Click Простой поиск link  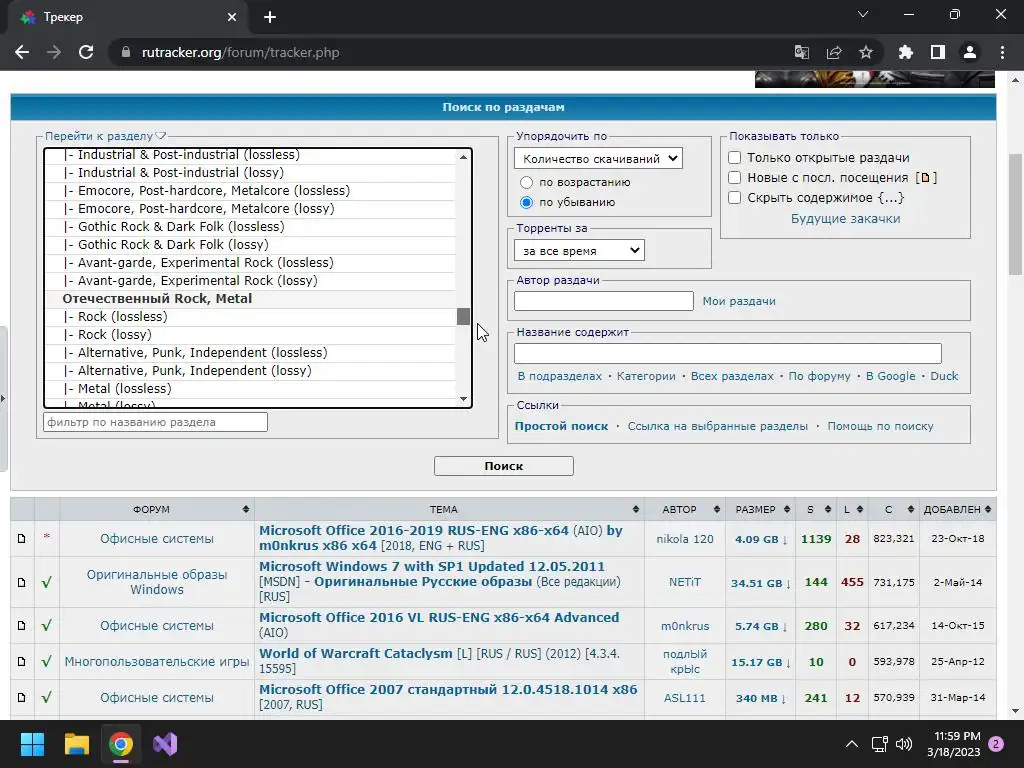point(561,426)
